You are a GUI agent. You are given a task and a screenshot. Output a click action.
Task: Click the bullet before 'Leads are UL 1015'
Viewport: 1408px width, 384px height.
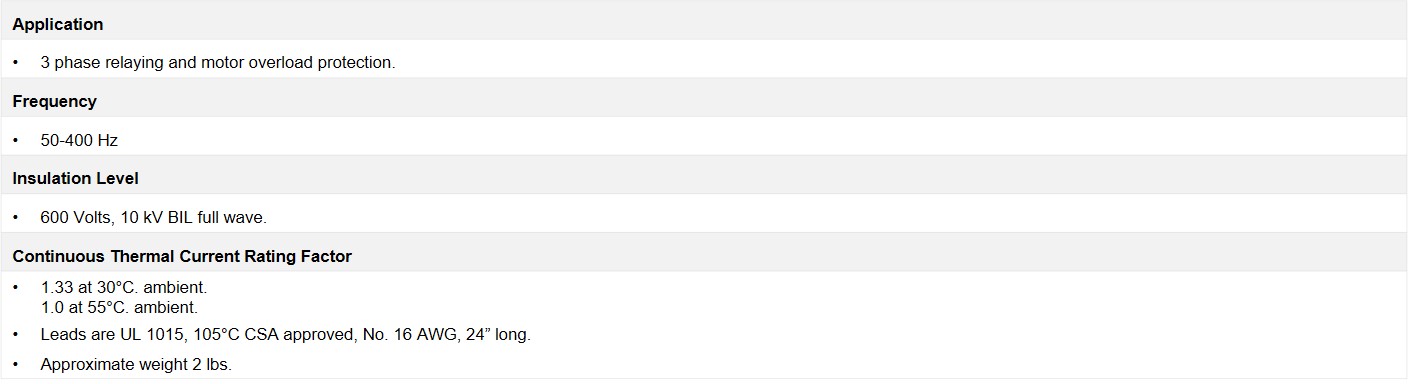16,334
